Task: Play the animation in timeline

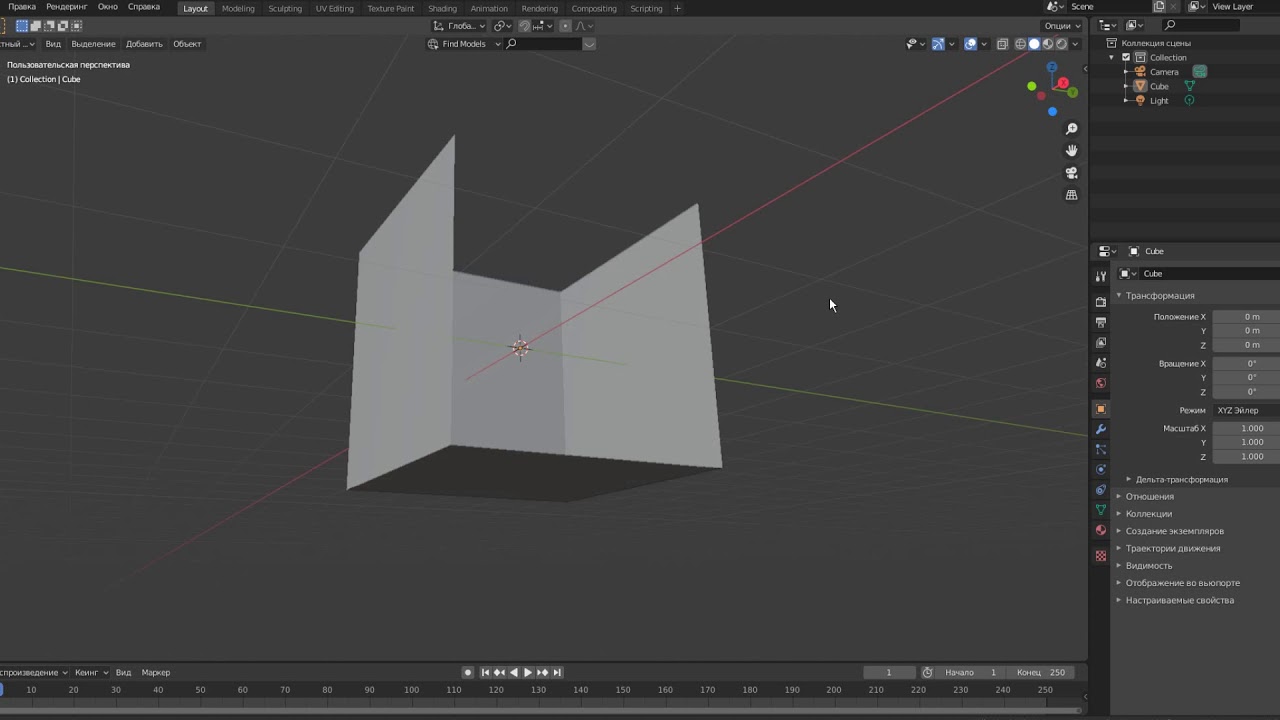Action: (528, 672)
